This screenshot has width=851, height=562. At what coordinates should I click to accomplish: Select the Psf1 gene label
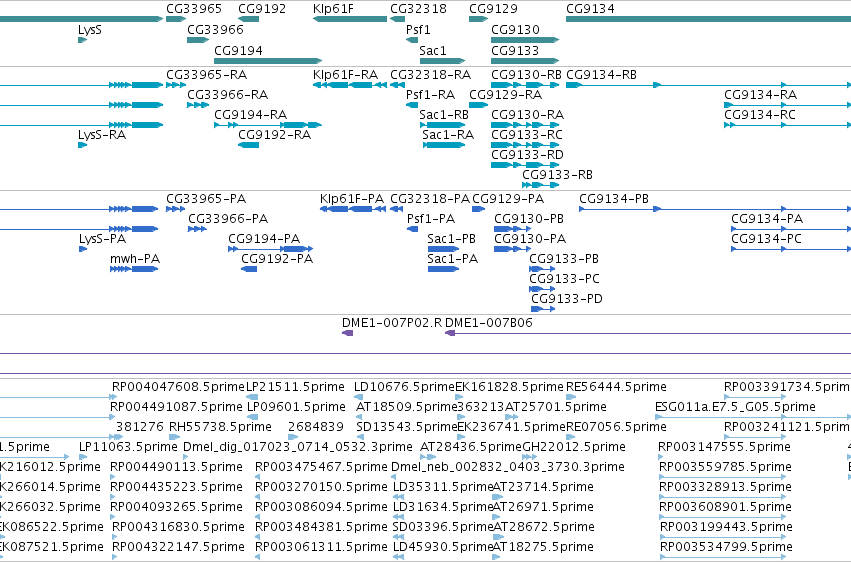click(x=418, y=29)
